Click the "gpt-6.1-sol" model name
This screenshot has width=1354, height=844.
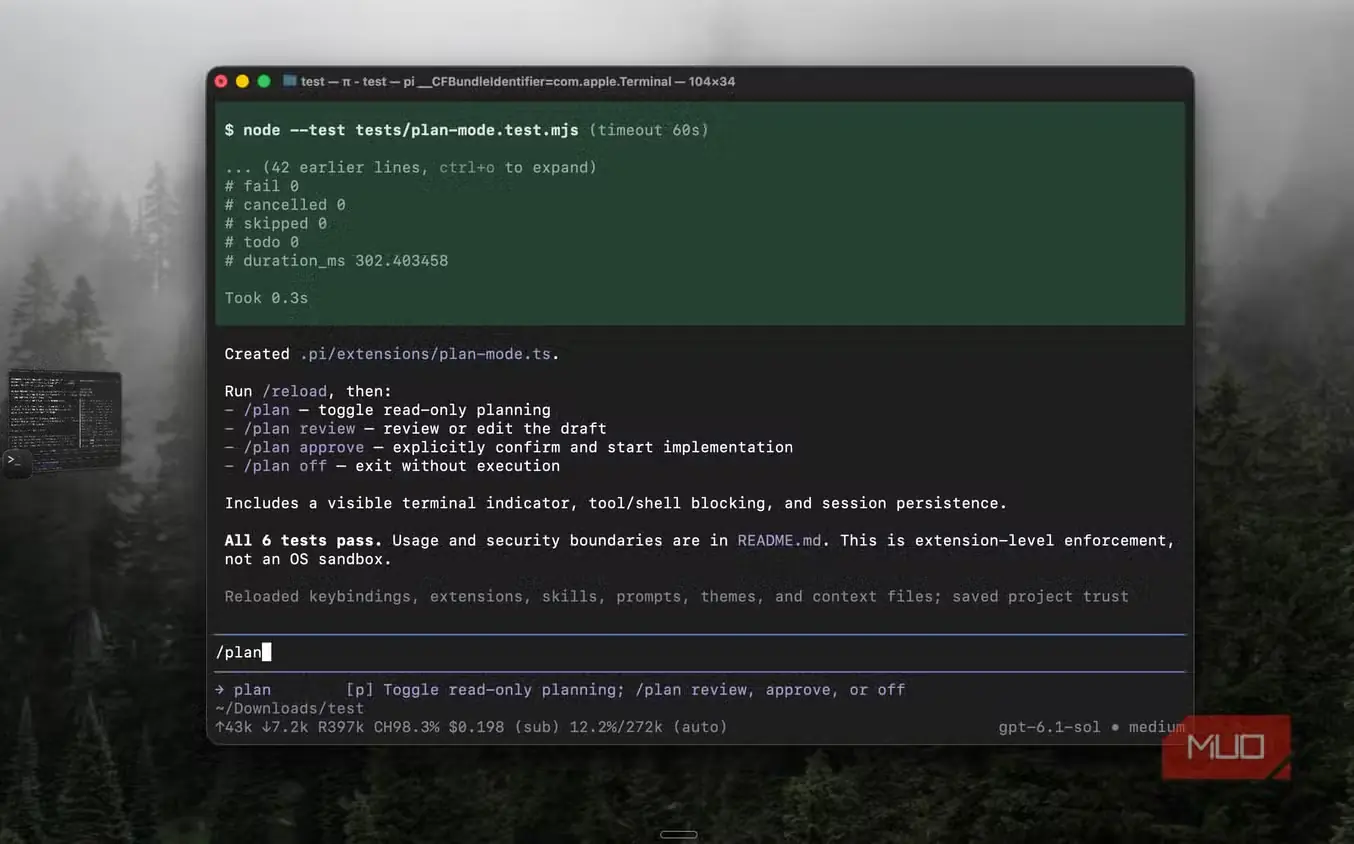[1049, 727]
